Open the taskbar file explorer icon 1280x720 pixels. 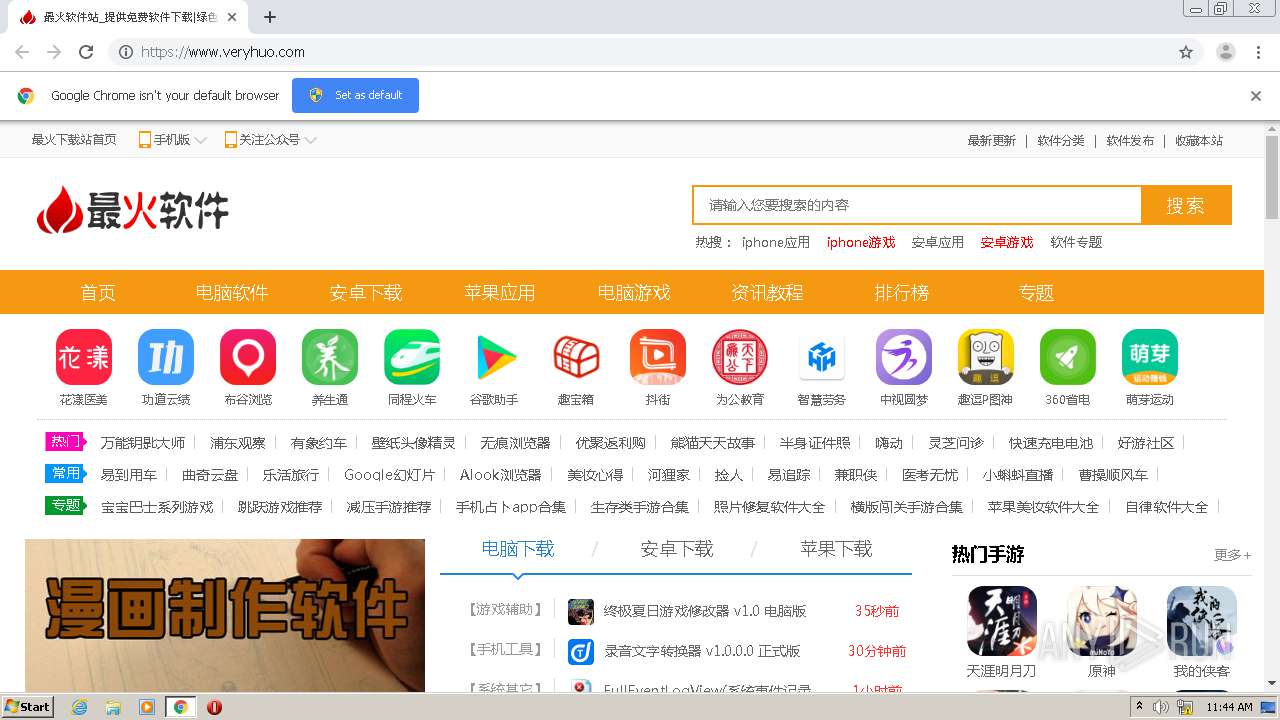tap(113, 707)
